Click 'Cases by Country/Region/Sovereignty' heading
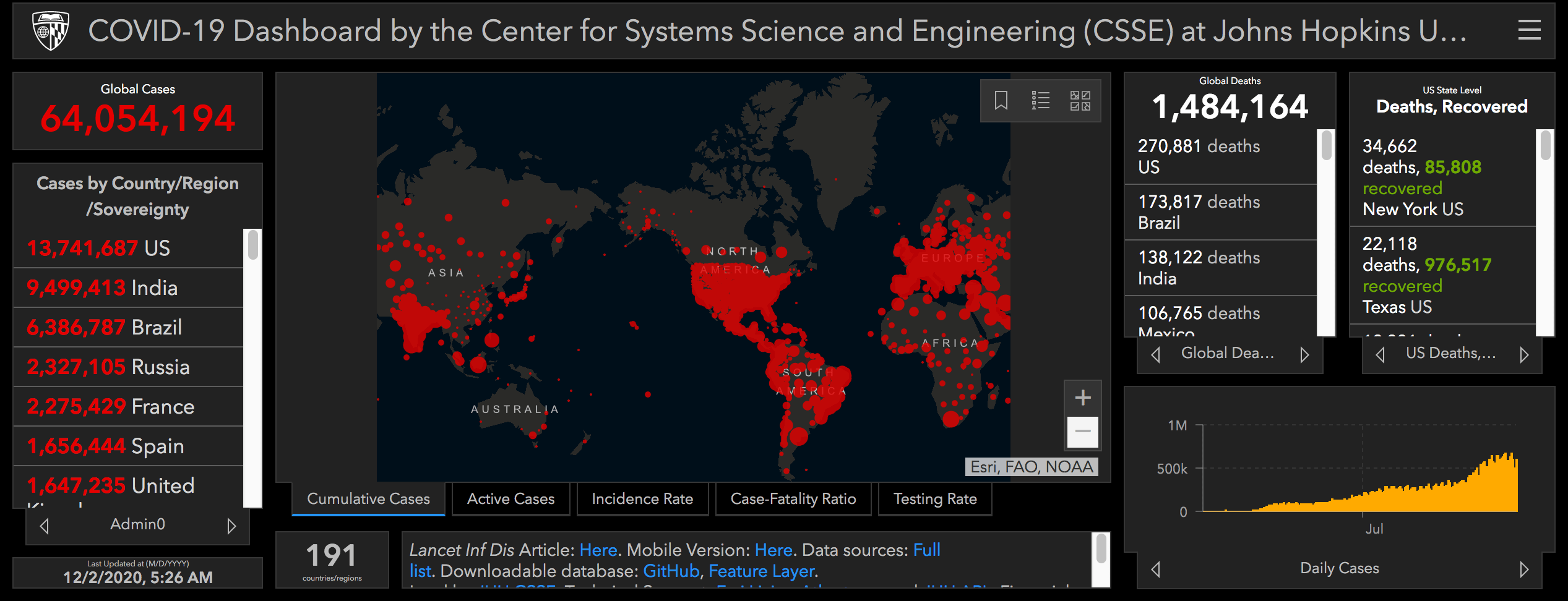 (137, 196)
